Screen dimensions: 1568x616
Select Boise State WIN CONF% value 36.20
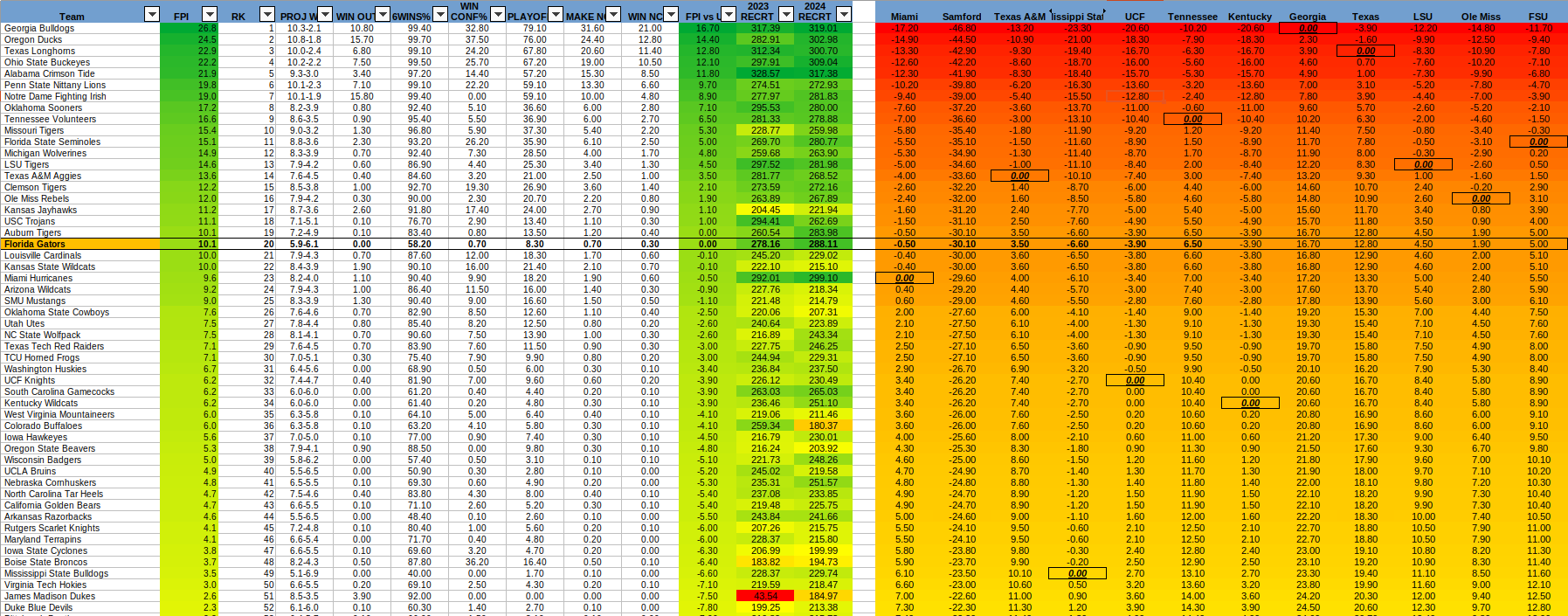477,562
